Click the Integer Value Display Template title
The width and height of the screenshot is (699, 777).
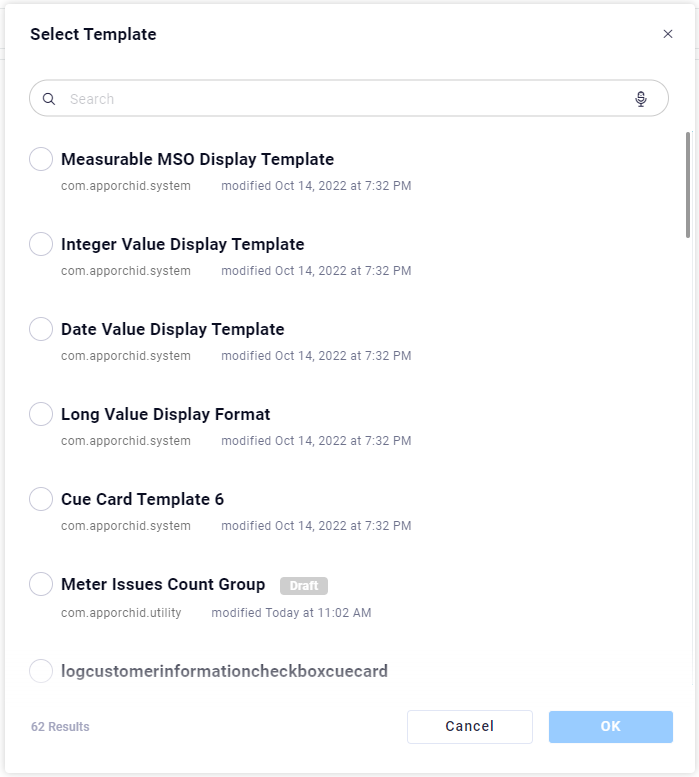coord(182,244)
